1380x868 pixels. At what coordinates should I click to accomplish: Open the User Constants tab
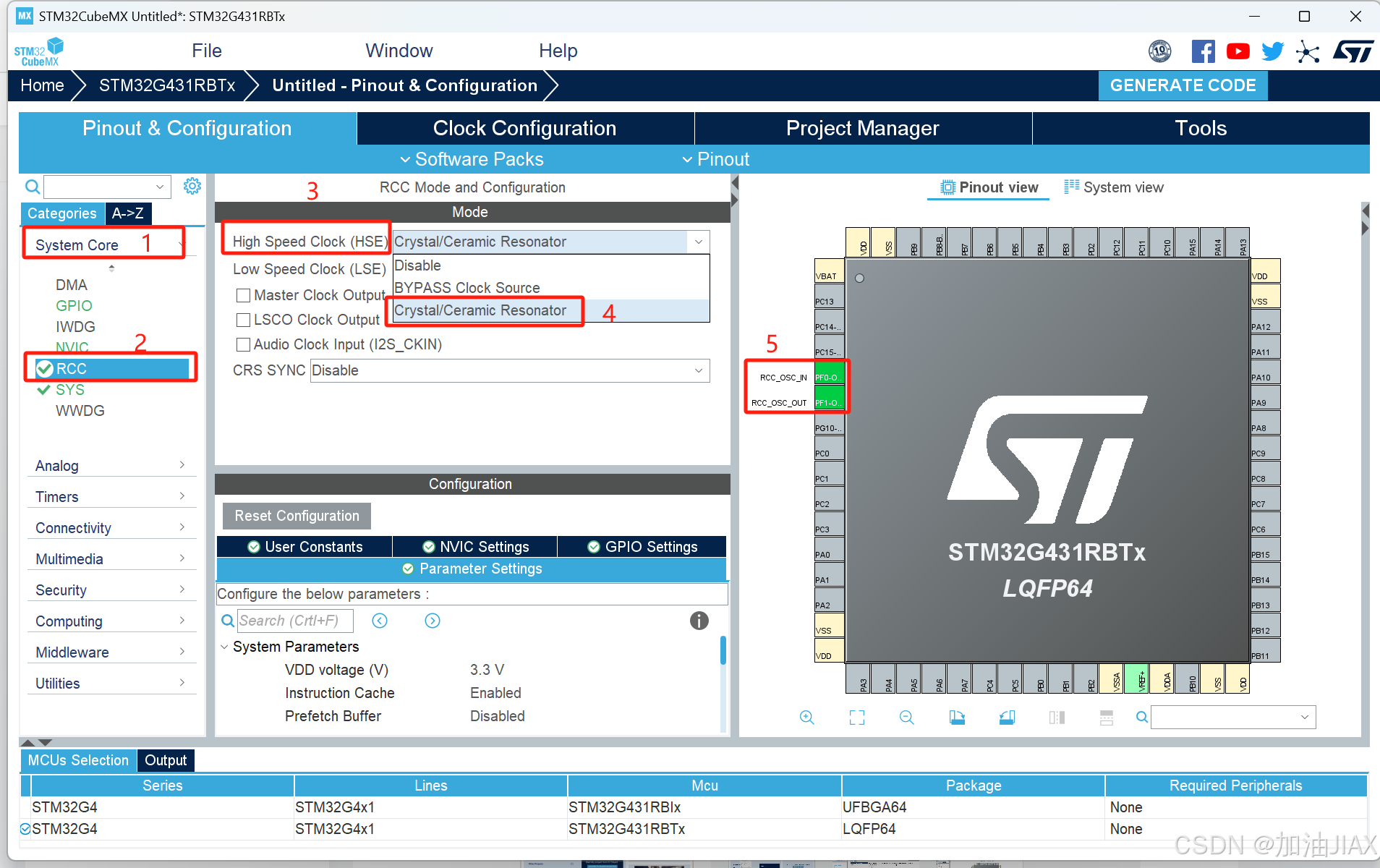pos(304,547)
